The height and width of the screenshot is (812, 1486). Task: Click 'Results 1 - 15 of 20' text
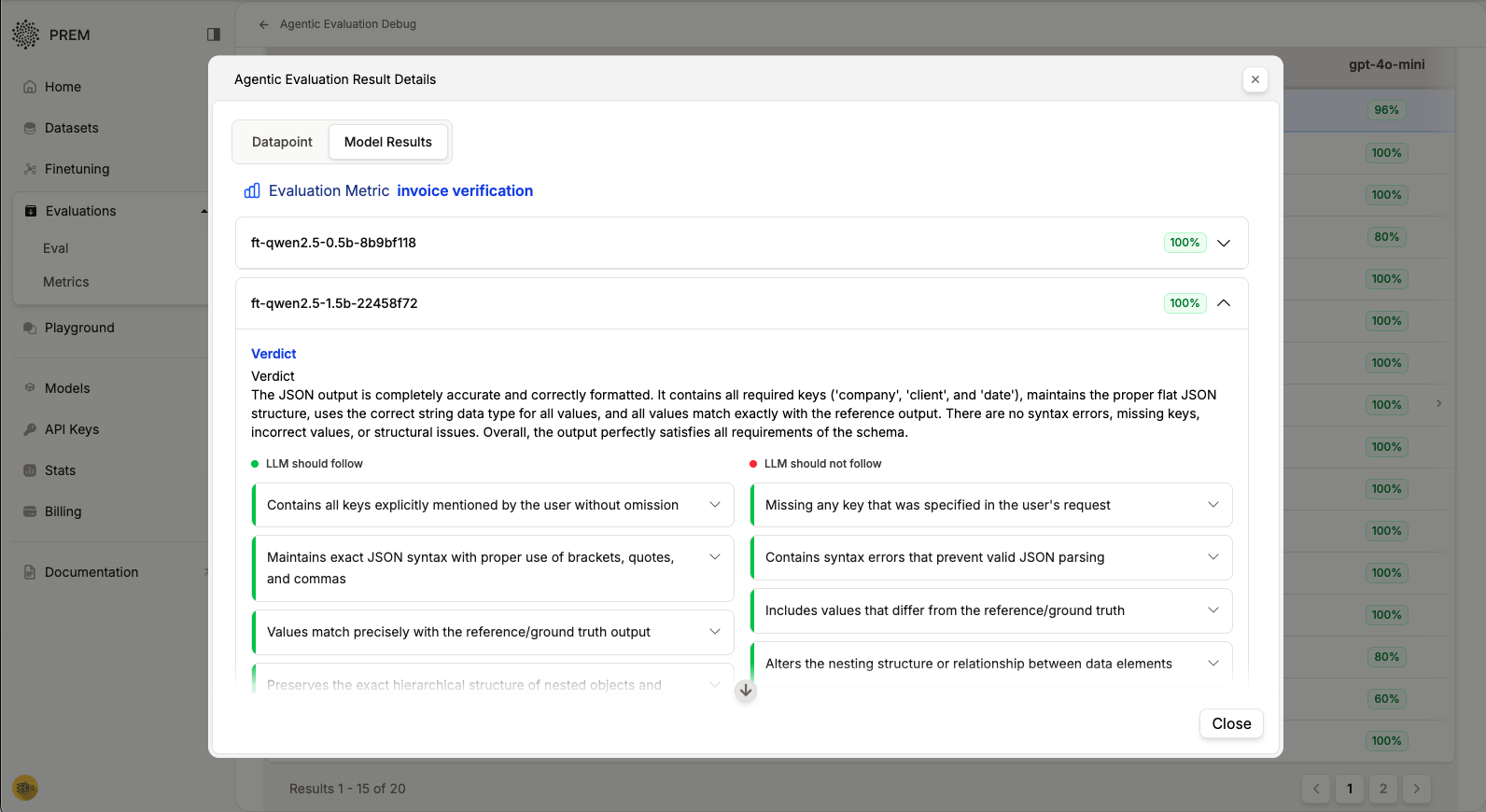(347, 789)
